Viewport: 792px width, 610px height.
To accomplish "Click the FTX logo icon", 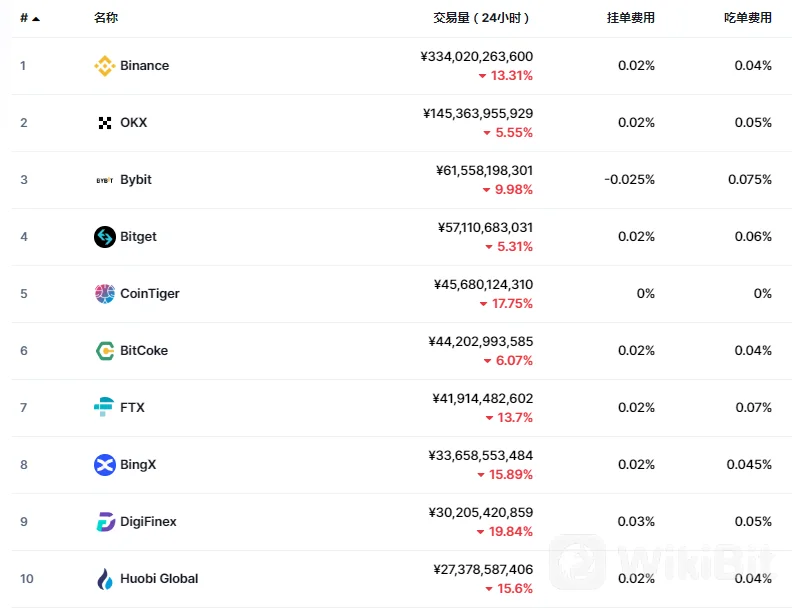I will point(104,406).
